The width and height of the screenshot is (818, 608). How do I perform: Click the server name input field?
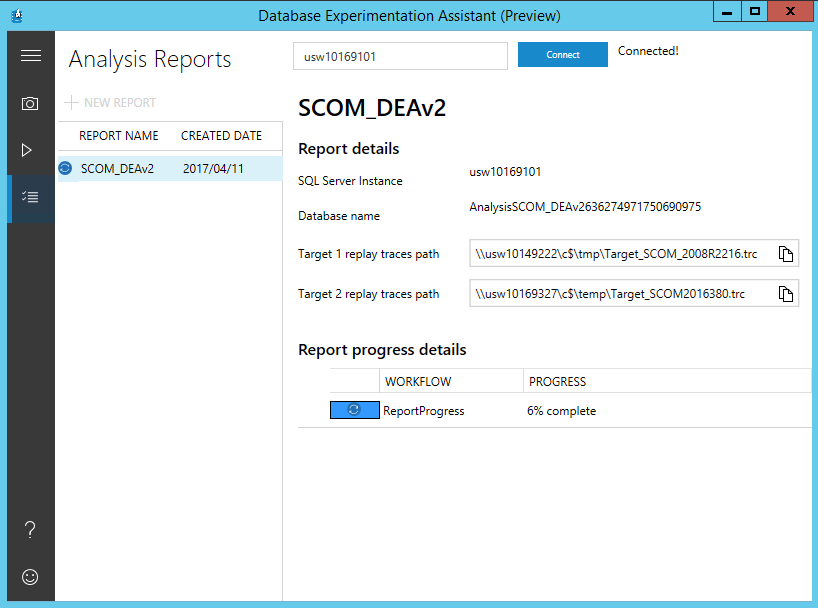(400, 57)
